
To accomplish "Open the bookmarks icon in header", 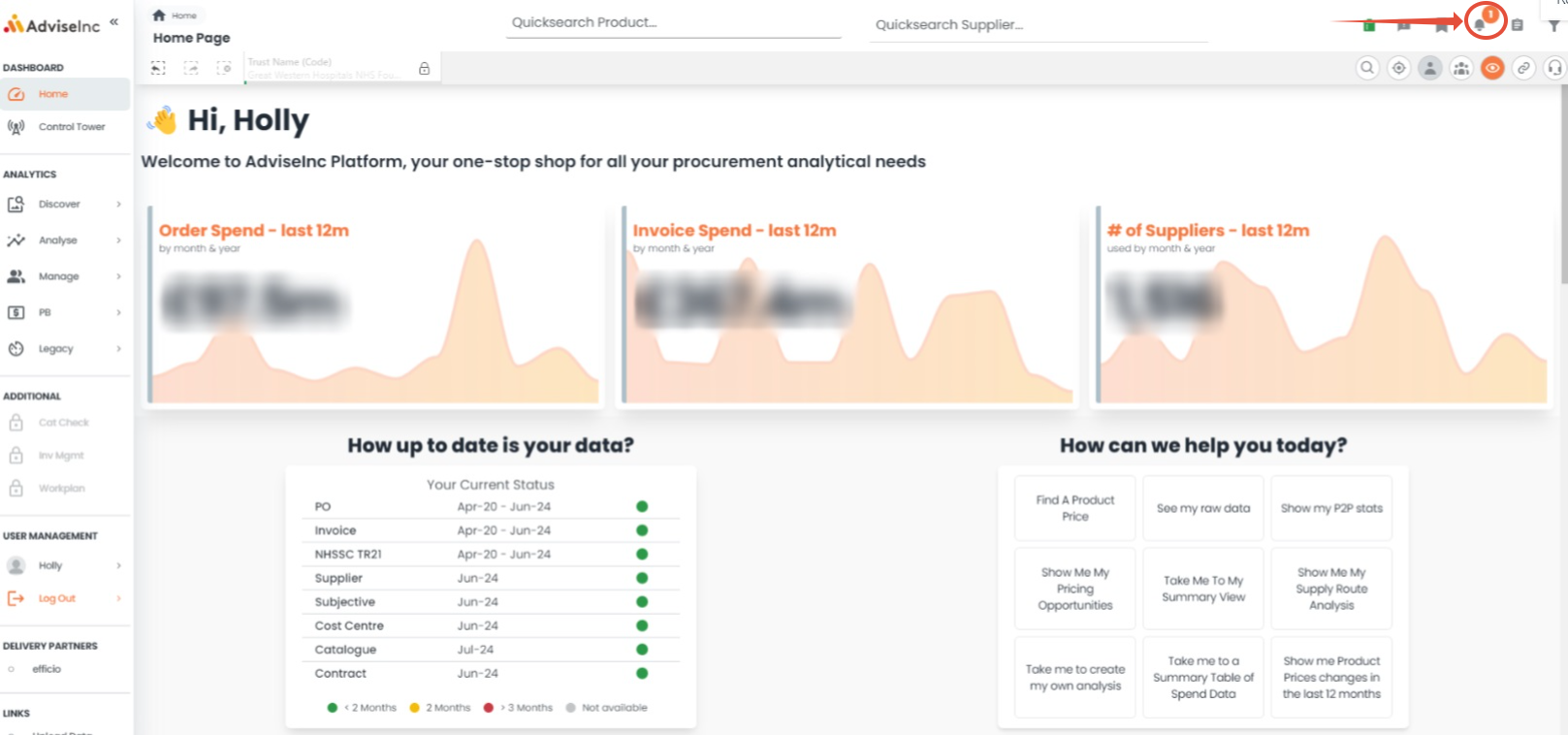I will point(1442,25).
